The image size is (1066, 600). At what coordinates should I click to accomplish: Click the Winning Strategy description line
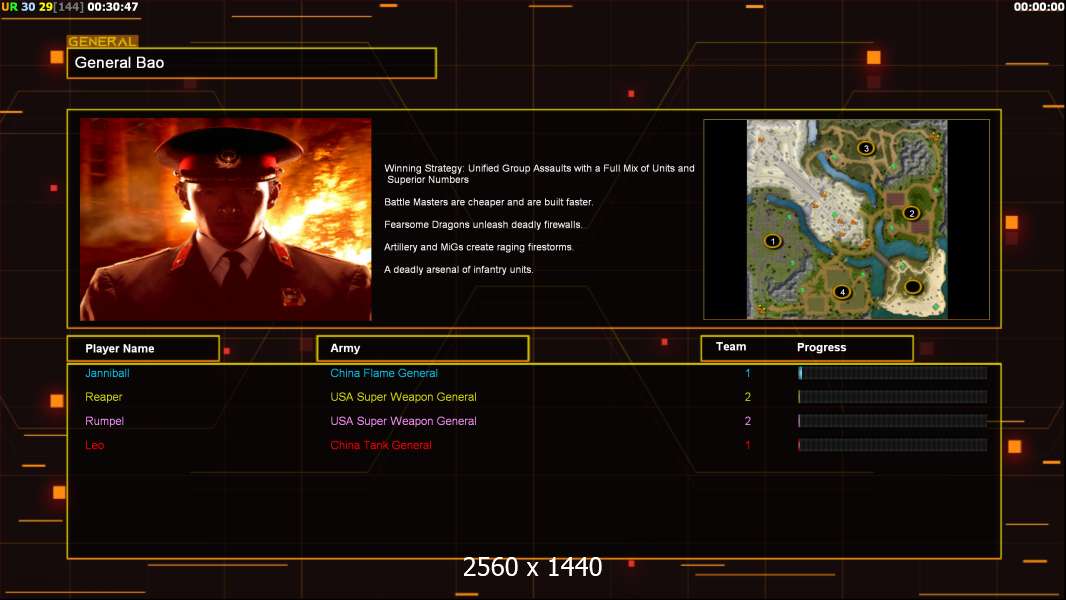tap(539, 174)
